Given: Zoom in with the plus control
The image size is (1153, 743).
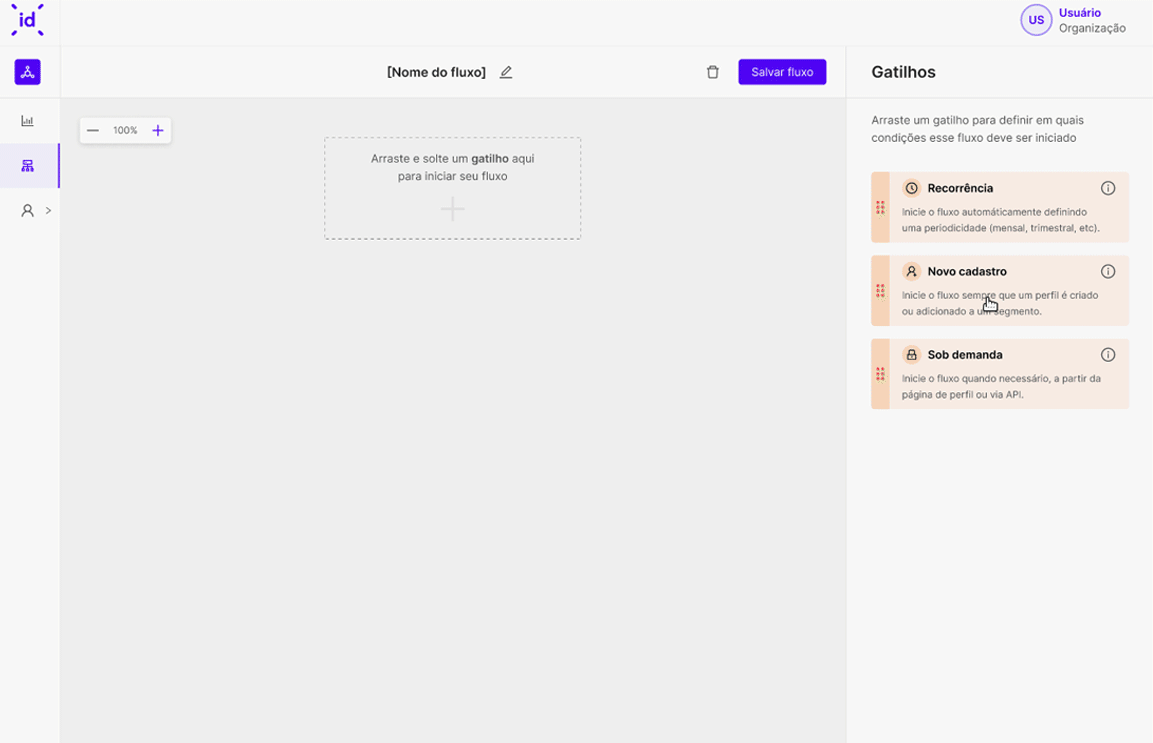Looking at the screenshot, I should tap(157, 130).
